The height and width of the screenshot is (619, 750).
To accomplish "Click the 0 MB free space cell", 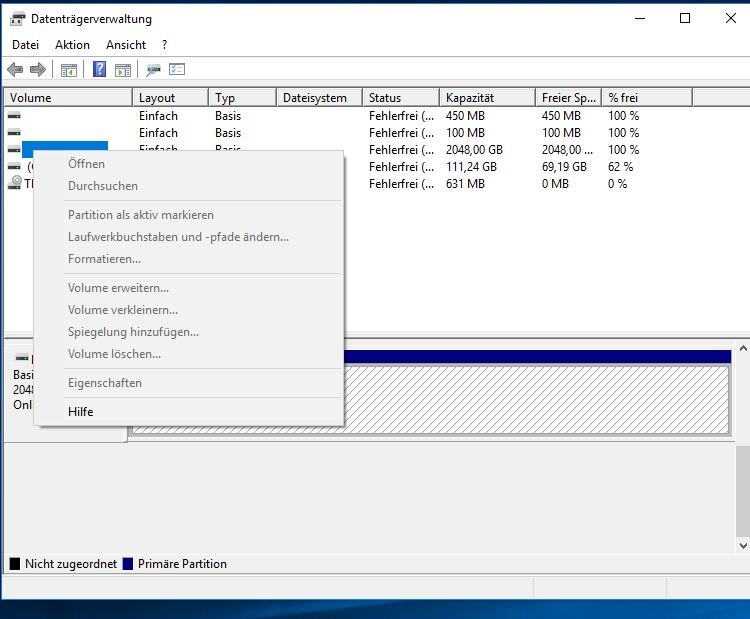I will coord(555,184).
